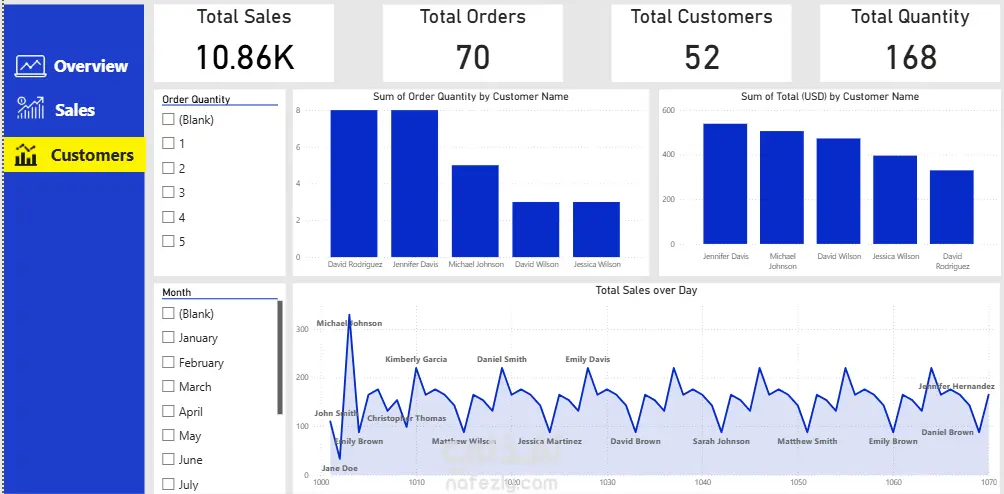Click title Sum of Order Quantity by Customer Name

(x=471, y=97)
